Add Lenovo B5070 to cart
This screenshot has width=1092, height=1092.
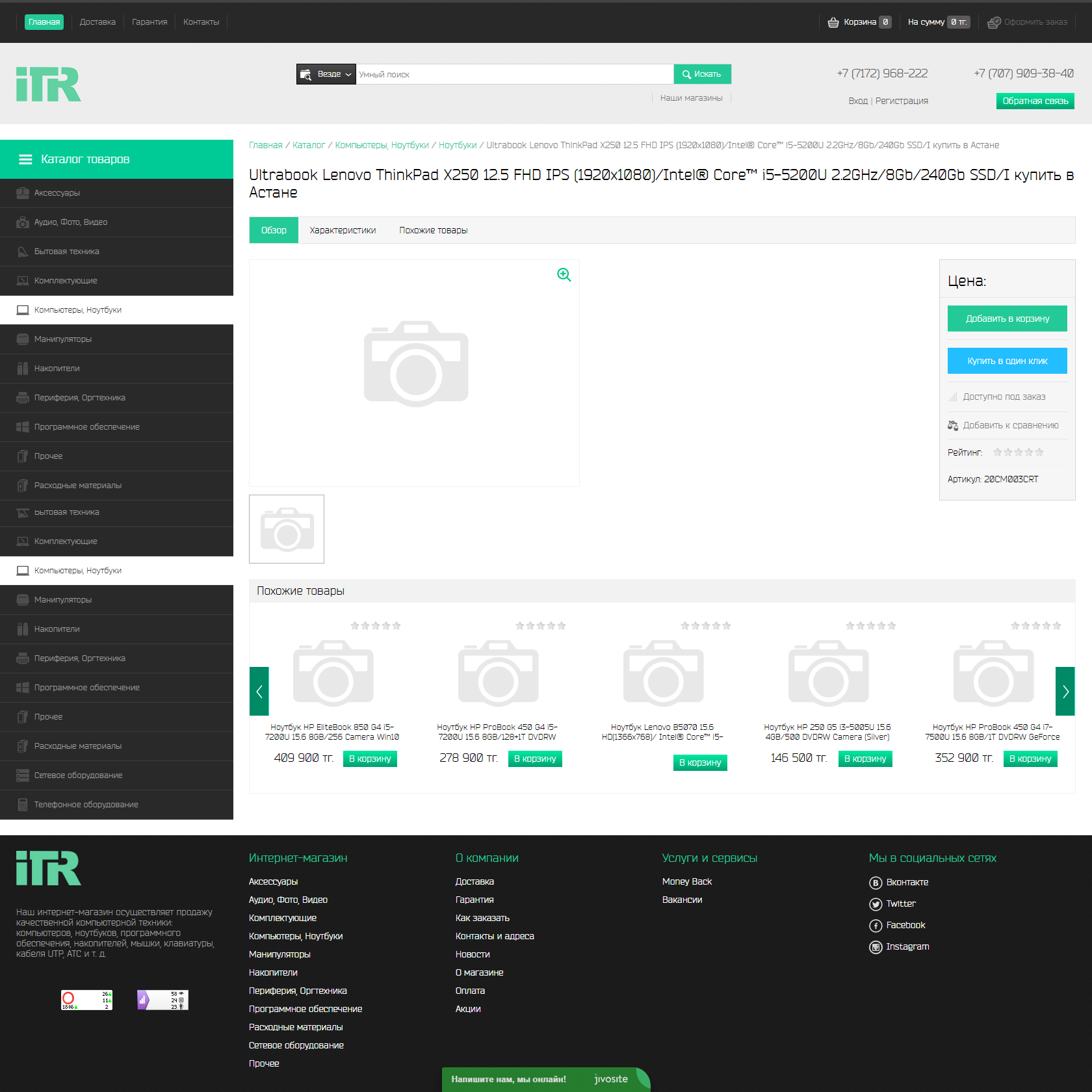(x=700, y=762)
